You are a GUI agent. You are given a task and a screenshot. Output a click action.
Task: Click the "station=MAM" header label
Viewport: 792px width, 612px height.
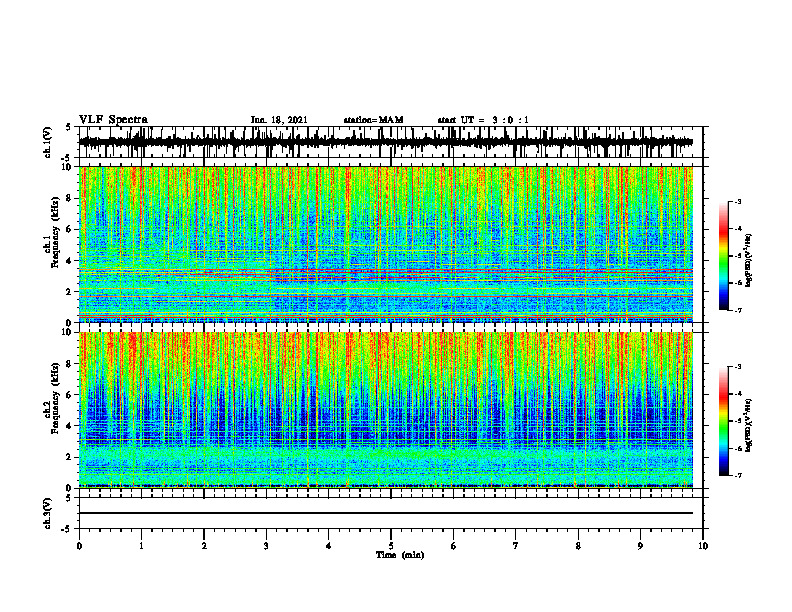(x=373, y=120)
